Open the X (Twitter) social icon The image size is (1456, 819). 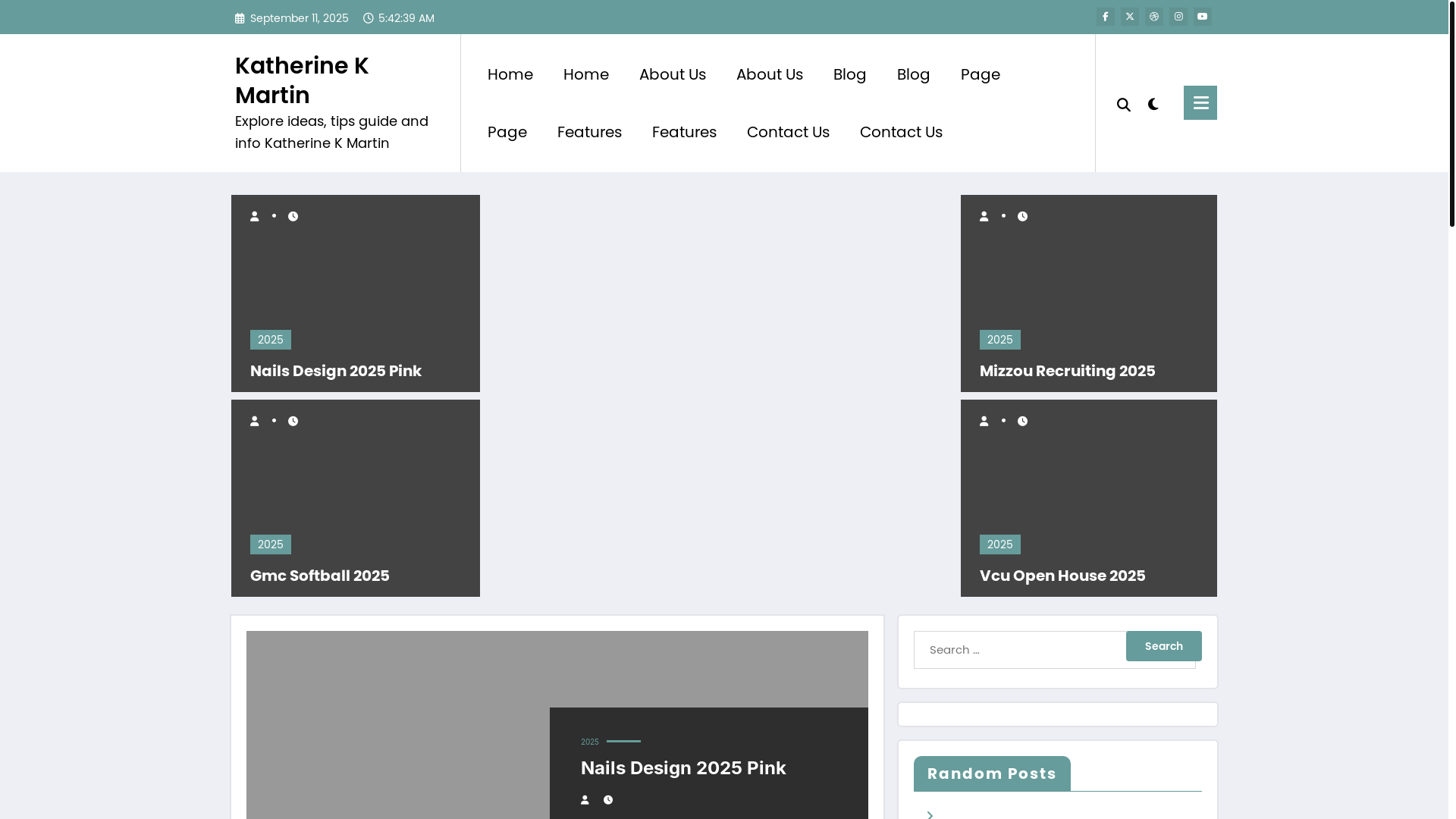1130,17
